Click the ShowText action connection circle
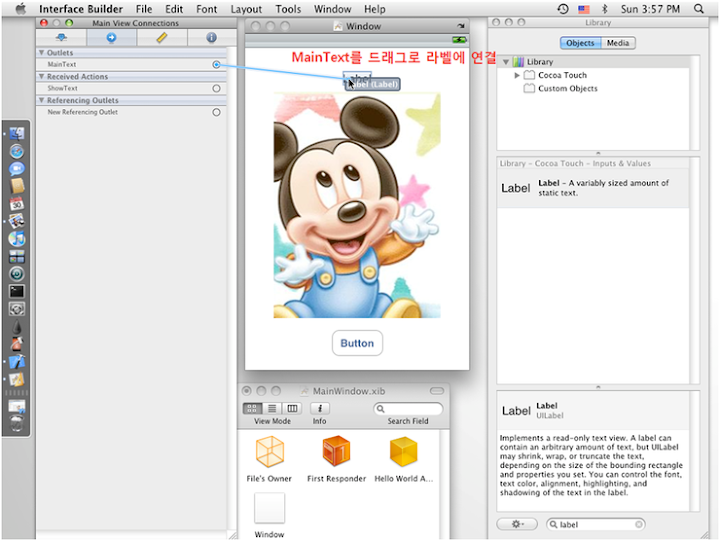720x541 pixels. click(216, 88)
